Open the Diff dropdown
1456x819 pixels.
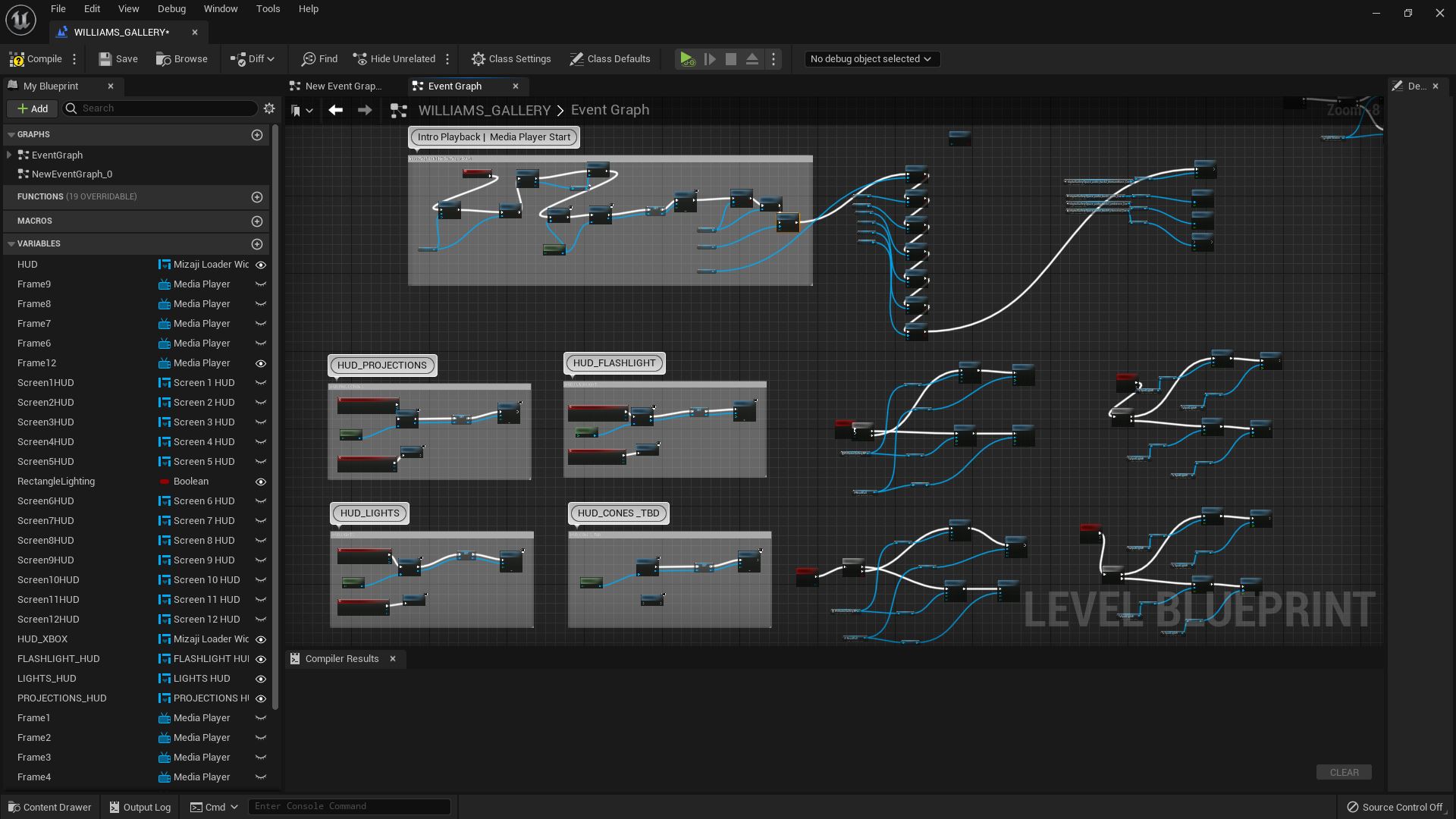(253, 59)
